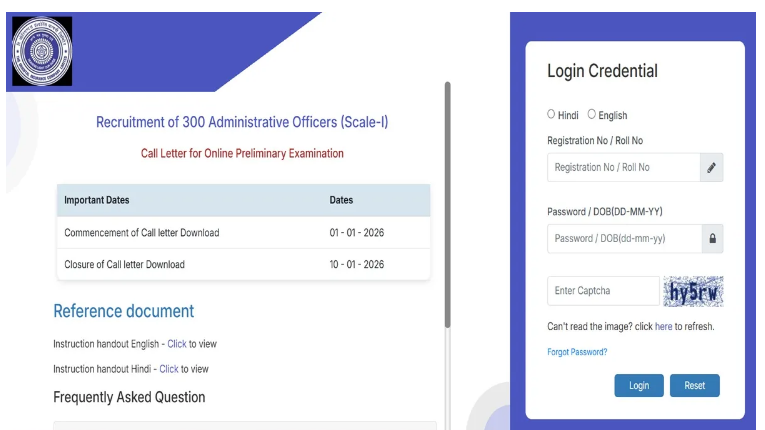Screen dimensions: 765x430
Task: Click the organization emblem logo
Action: point(42,51)
